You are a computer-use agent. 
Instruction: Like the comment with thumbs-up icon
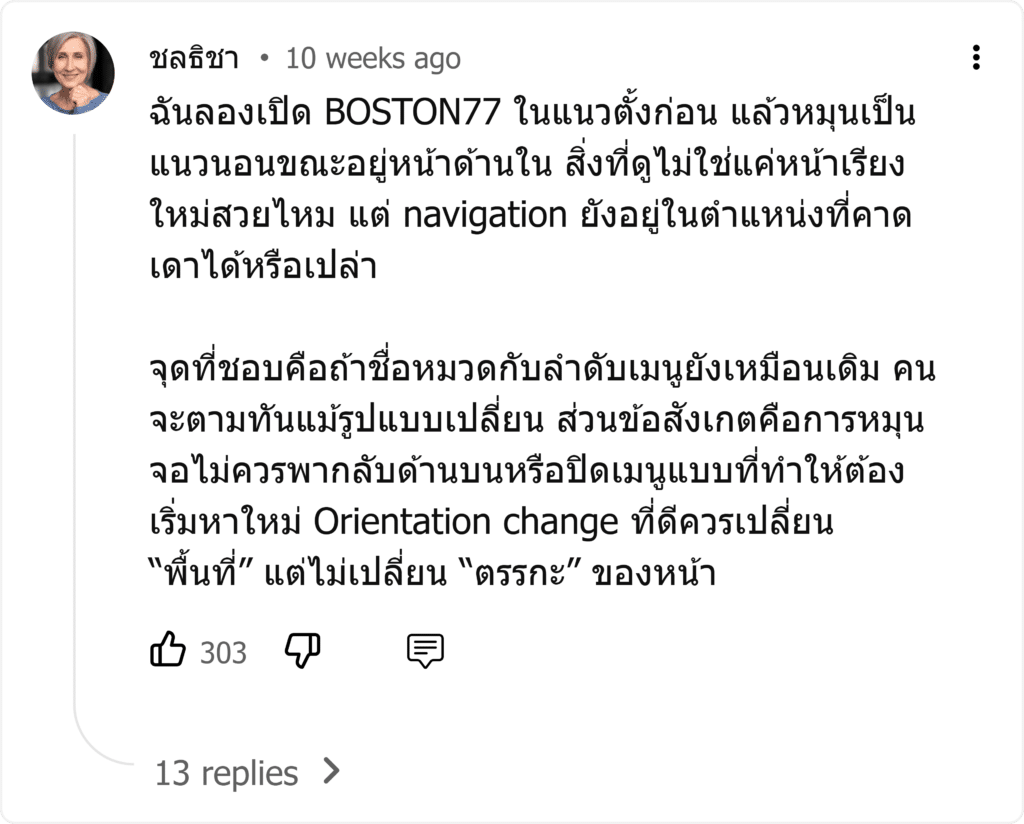point(168,649)
